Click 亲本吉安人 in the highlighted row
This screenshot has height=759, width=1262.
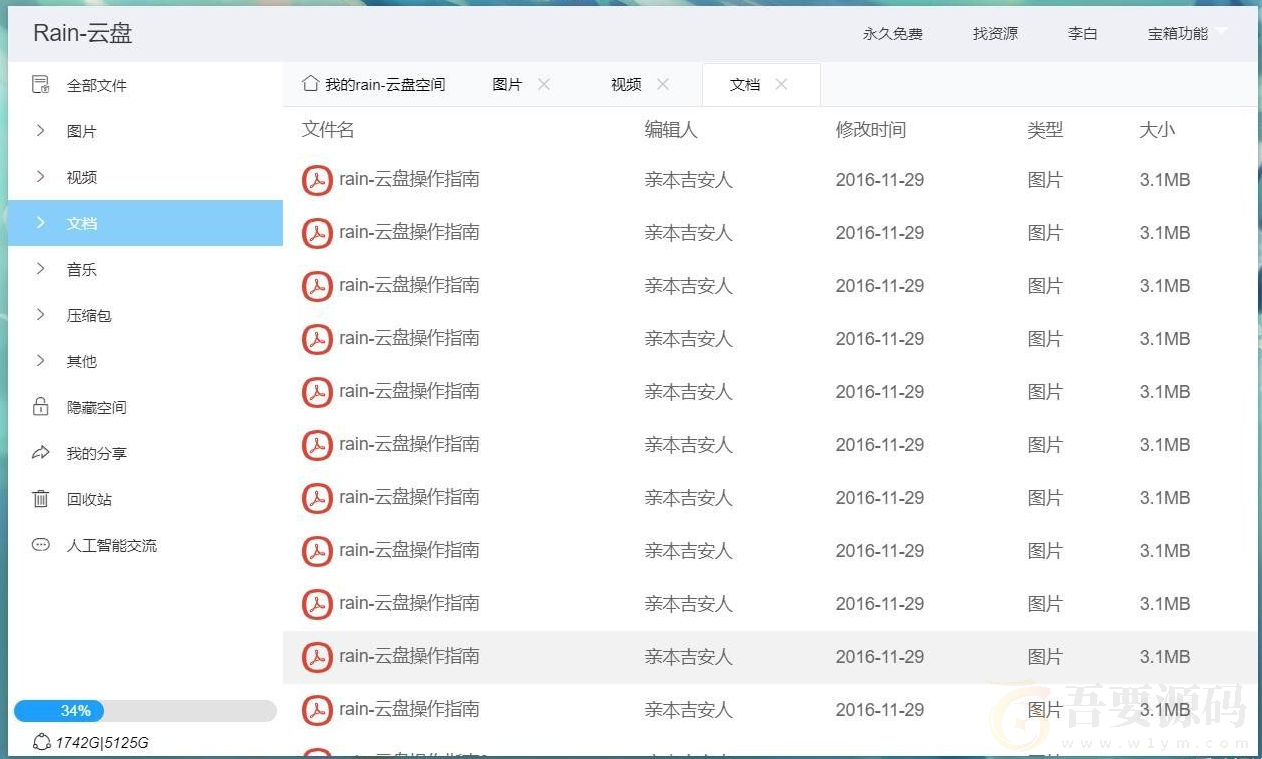[689, 657]
